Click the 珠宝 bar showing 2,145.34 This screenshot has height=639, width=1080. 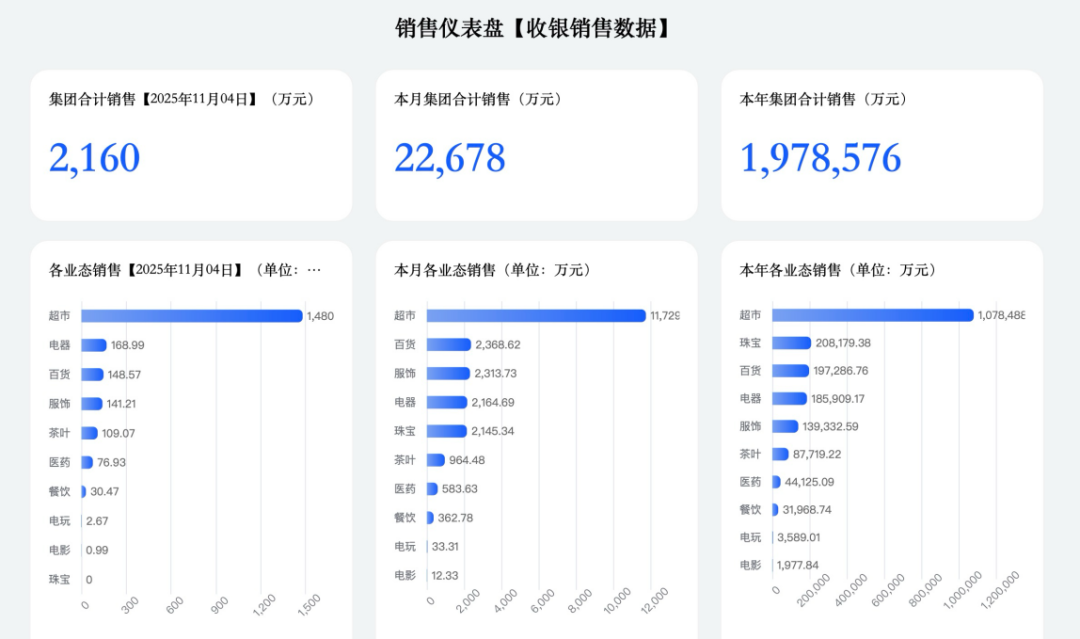pyautogui.click(x=447, y=431)
